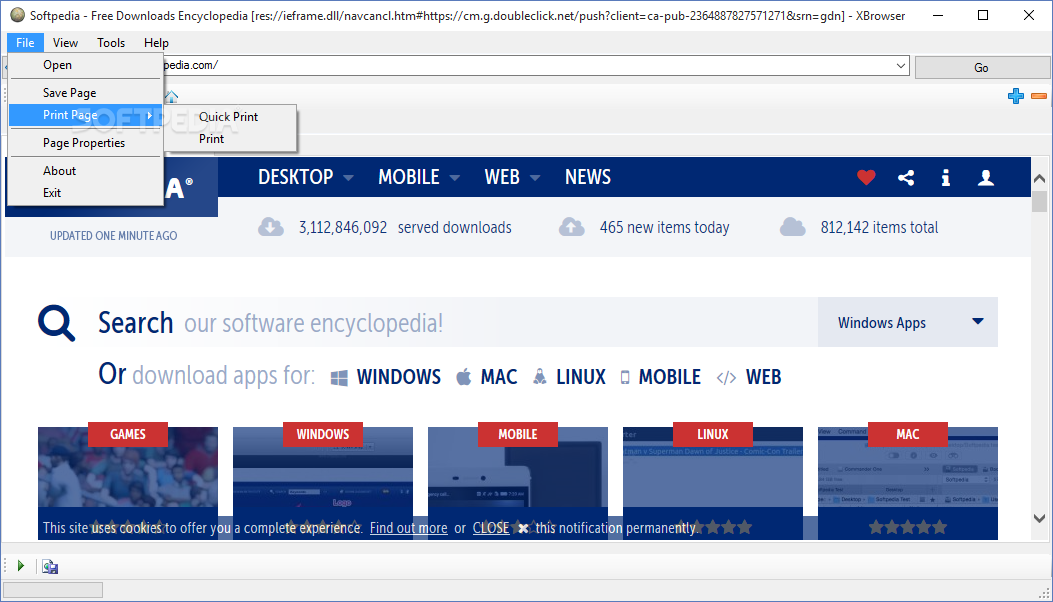This screenshot has width=1053, height=602.
Task: Click the Find out more link
Action: click(408, 528)
